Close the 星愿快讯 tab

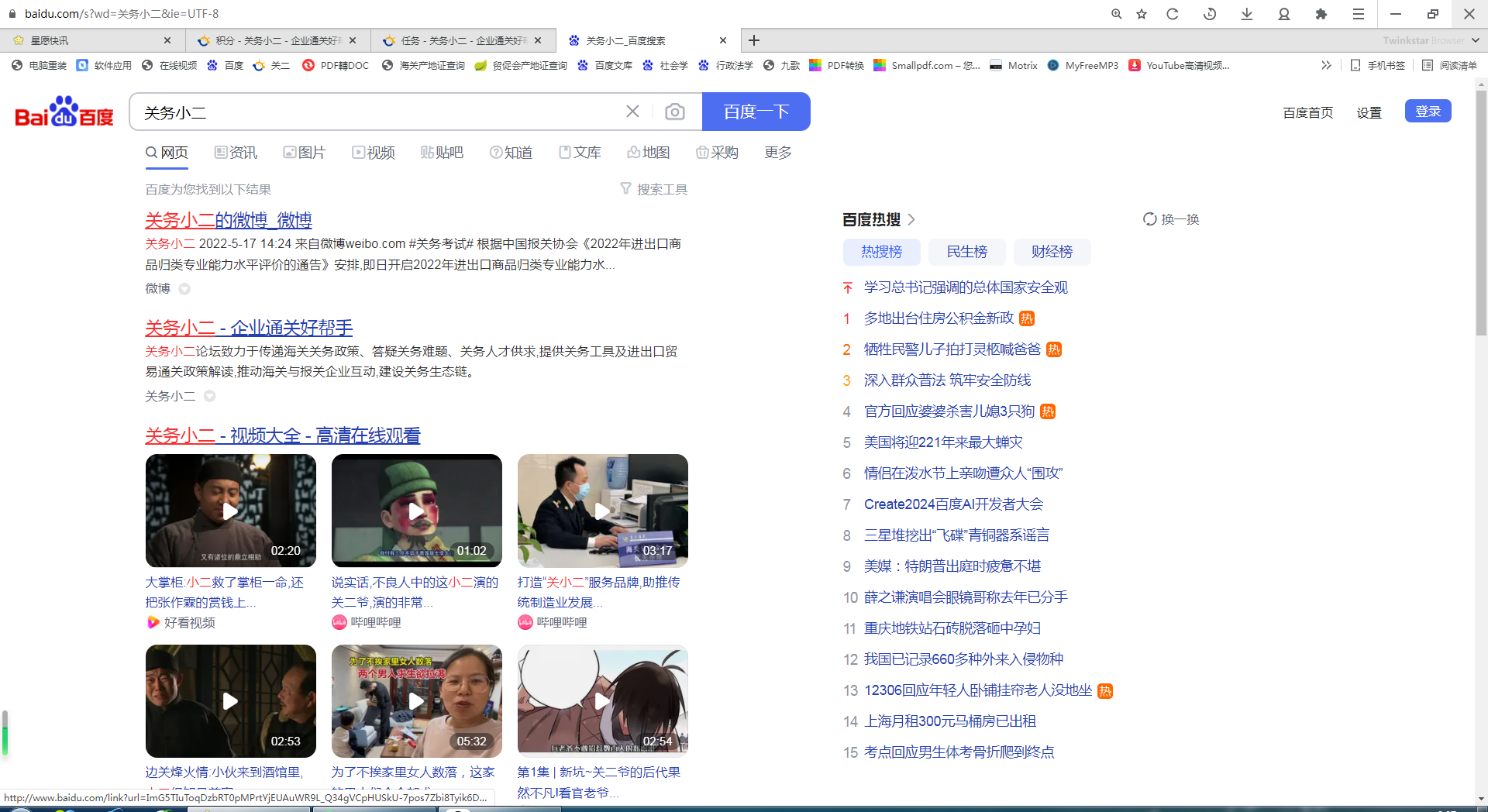pos(167,40)
